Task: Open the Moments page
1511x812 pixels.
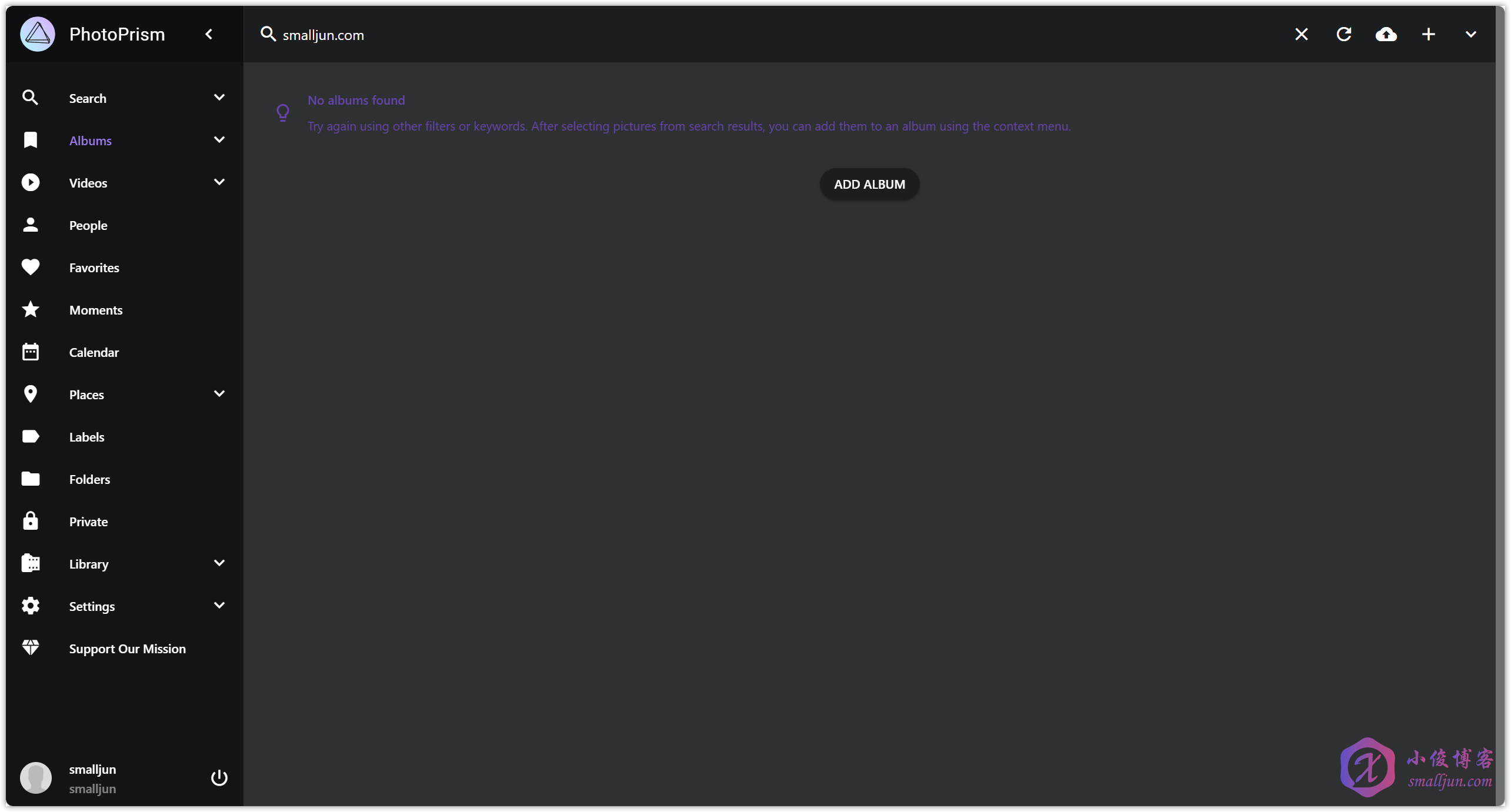Action: click(95, 310)
